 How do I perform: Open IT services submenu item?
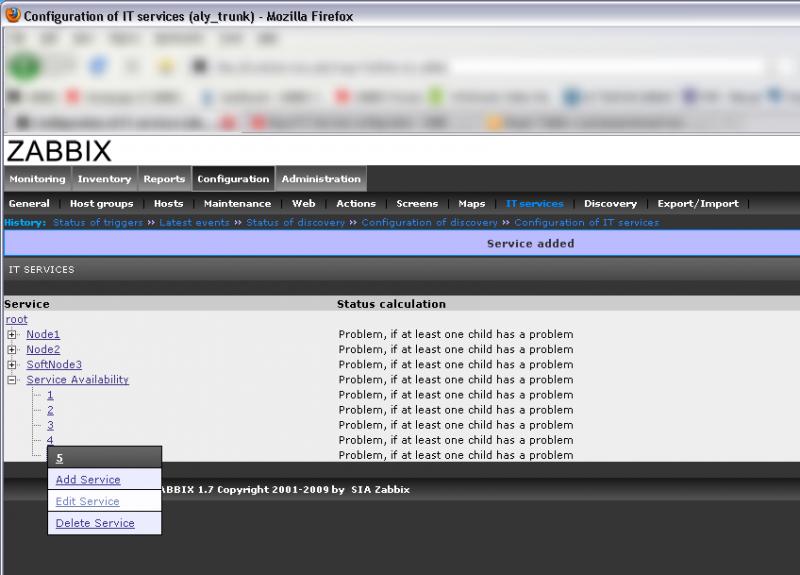tap(535, 204)
